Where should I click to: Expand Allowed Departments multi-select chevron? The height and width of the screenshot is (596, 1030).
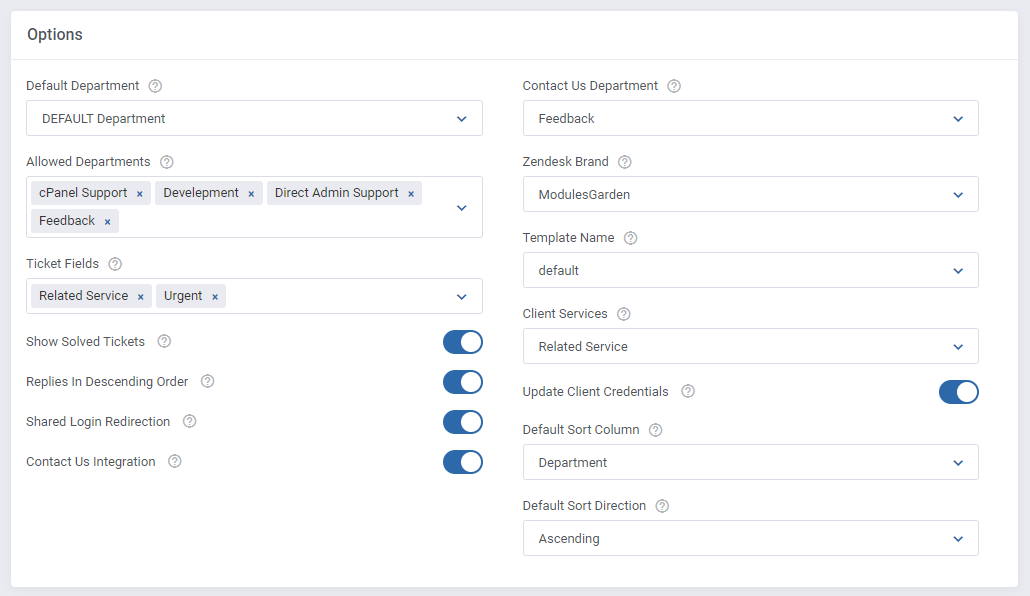[462, 208]
